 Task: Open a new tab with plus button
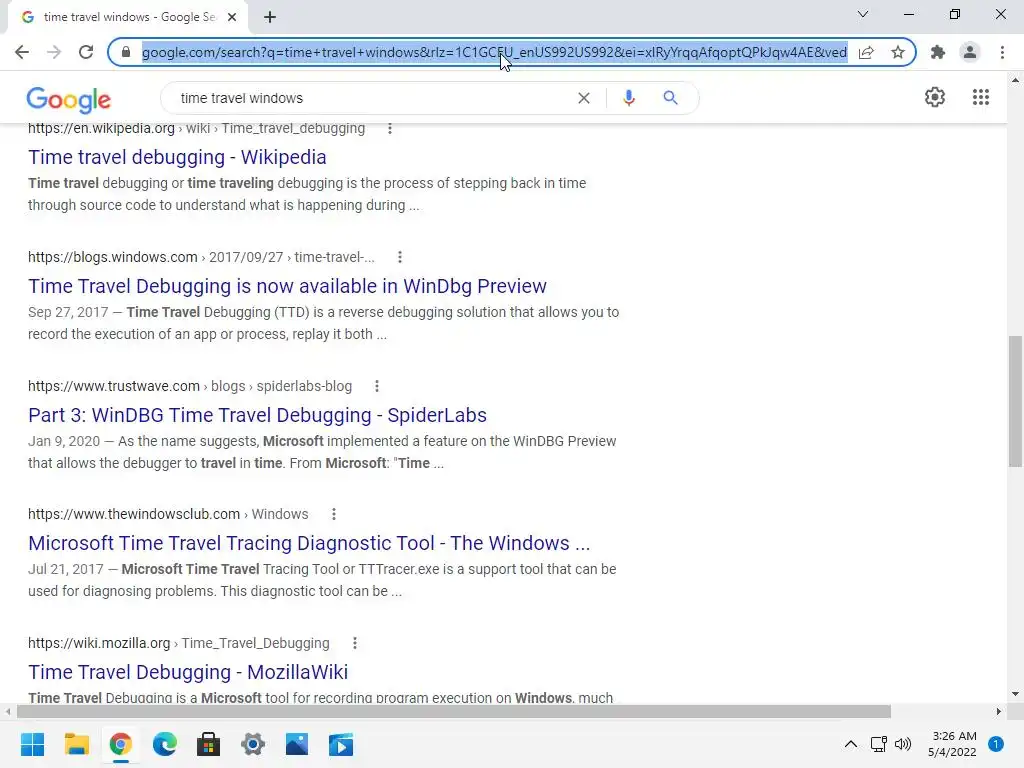[270, 18]
